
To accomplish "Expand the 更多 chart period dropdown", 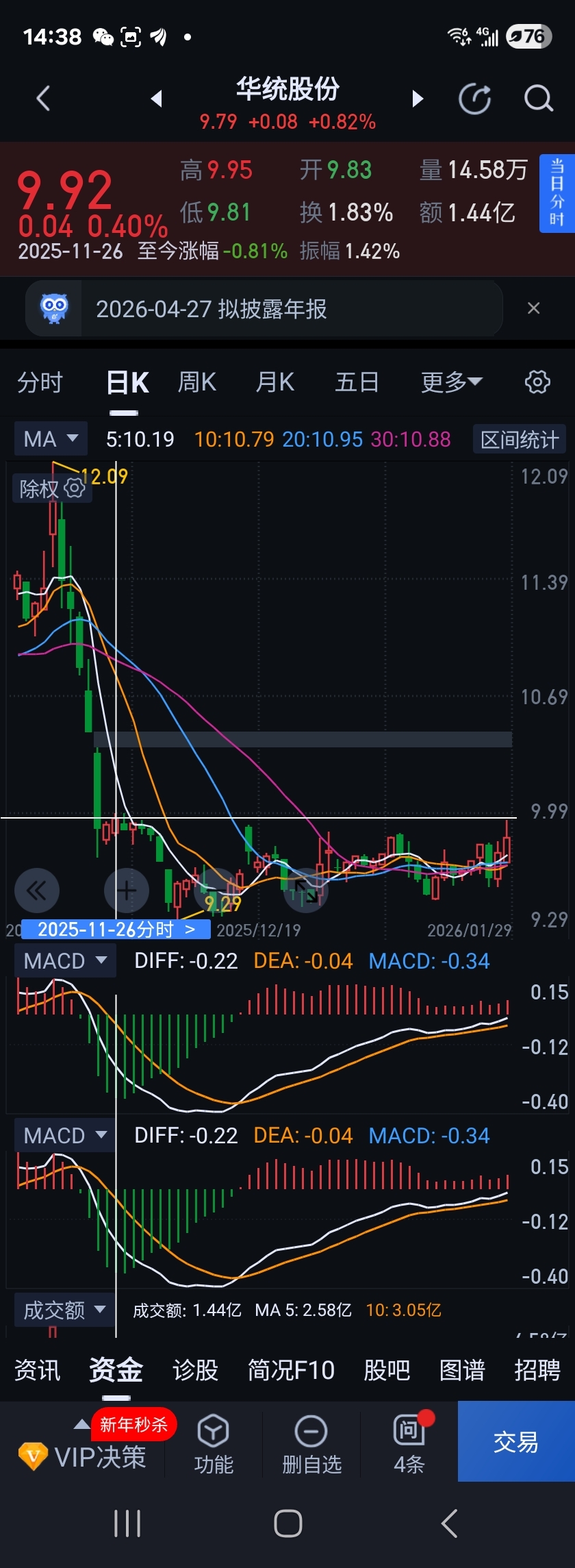I will (452, 382).
